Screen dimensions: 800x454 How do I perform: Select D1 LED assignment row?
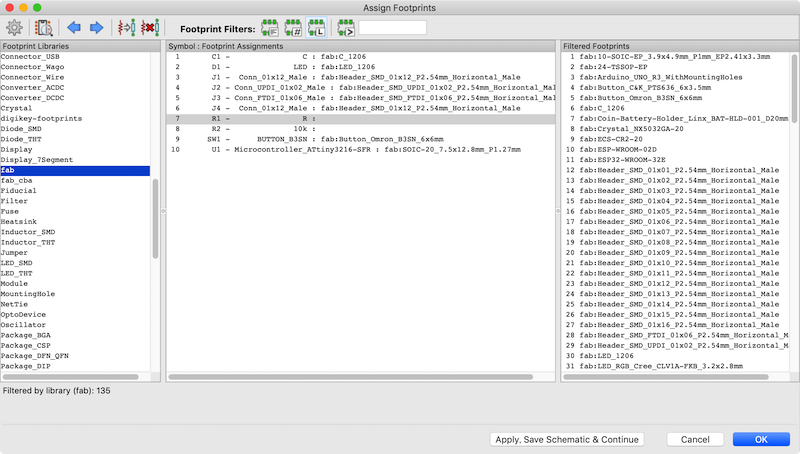click(361, 67)
